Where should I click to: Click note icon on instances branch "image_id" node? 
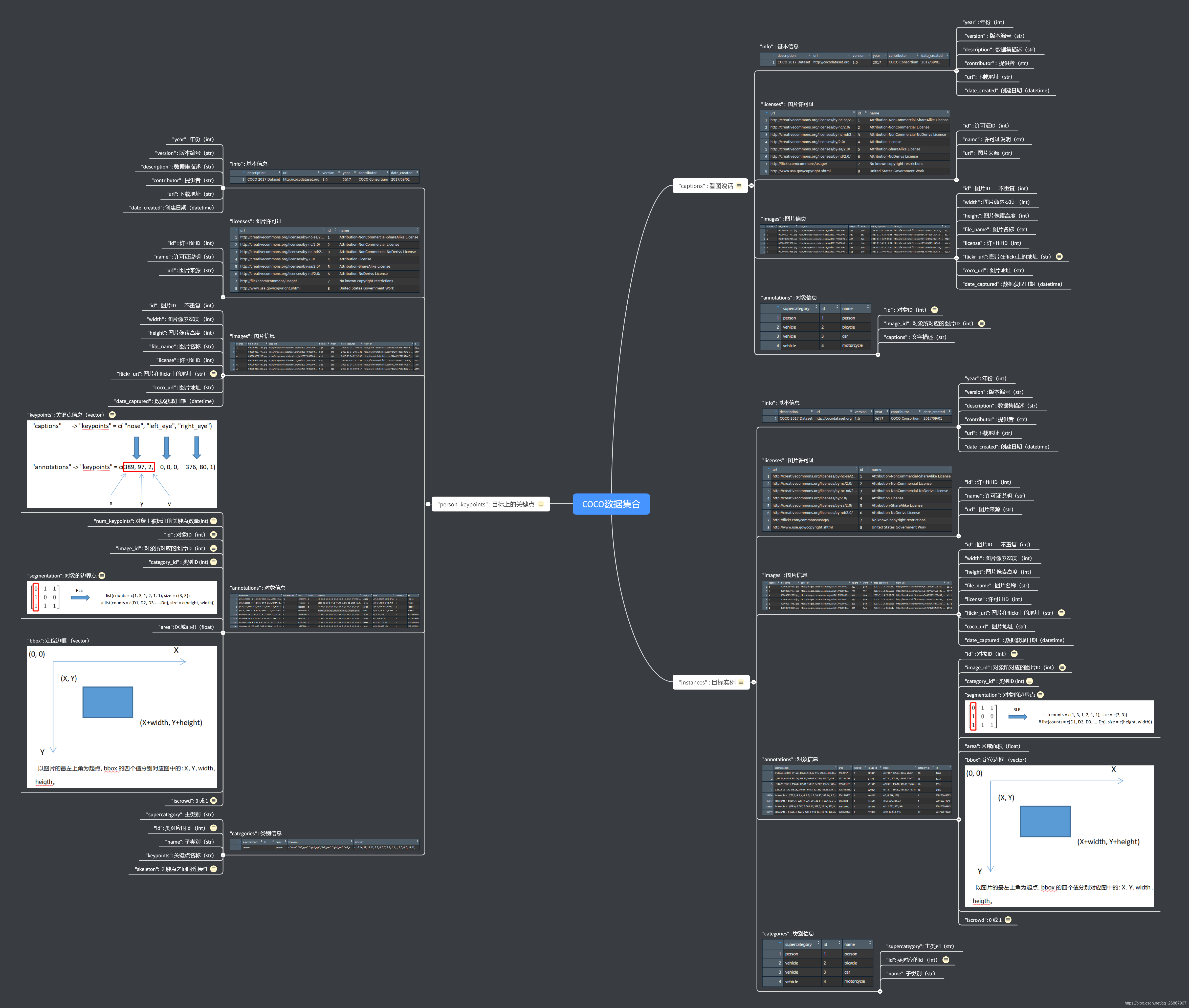pos(1062,668)
